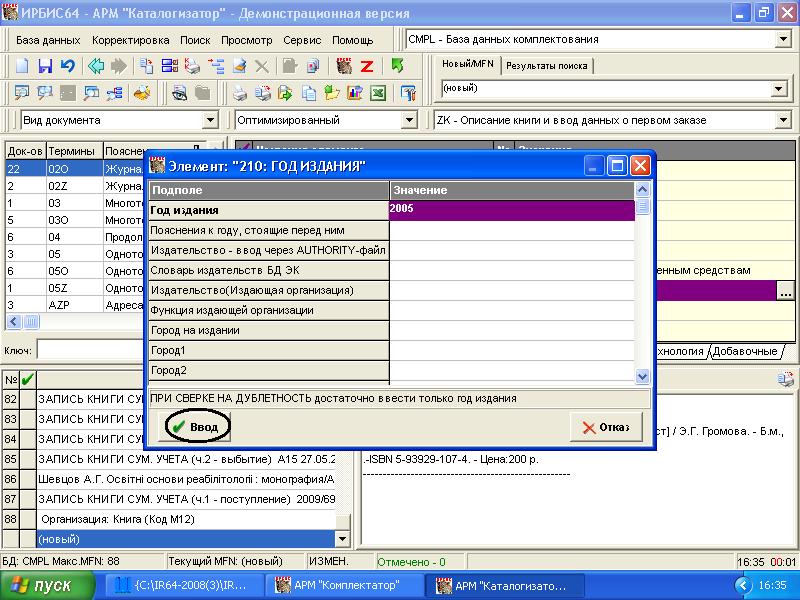Image resolution: width=800 pixels, height=600 pixels.
Task: Save the record with the floppy disk icon
Action: (x=45, y=66)
